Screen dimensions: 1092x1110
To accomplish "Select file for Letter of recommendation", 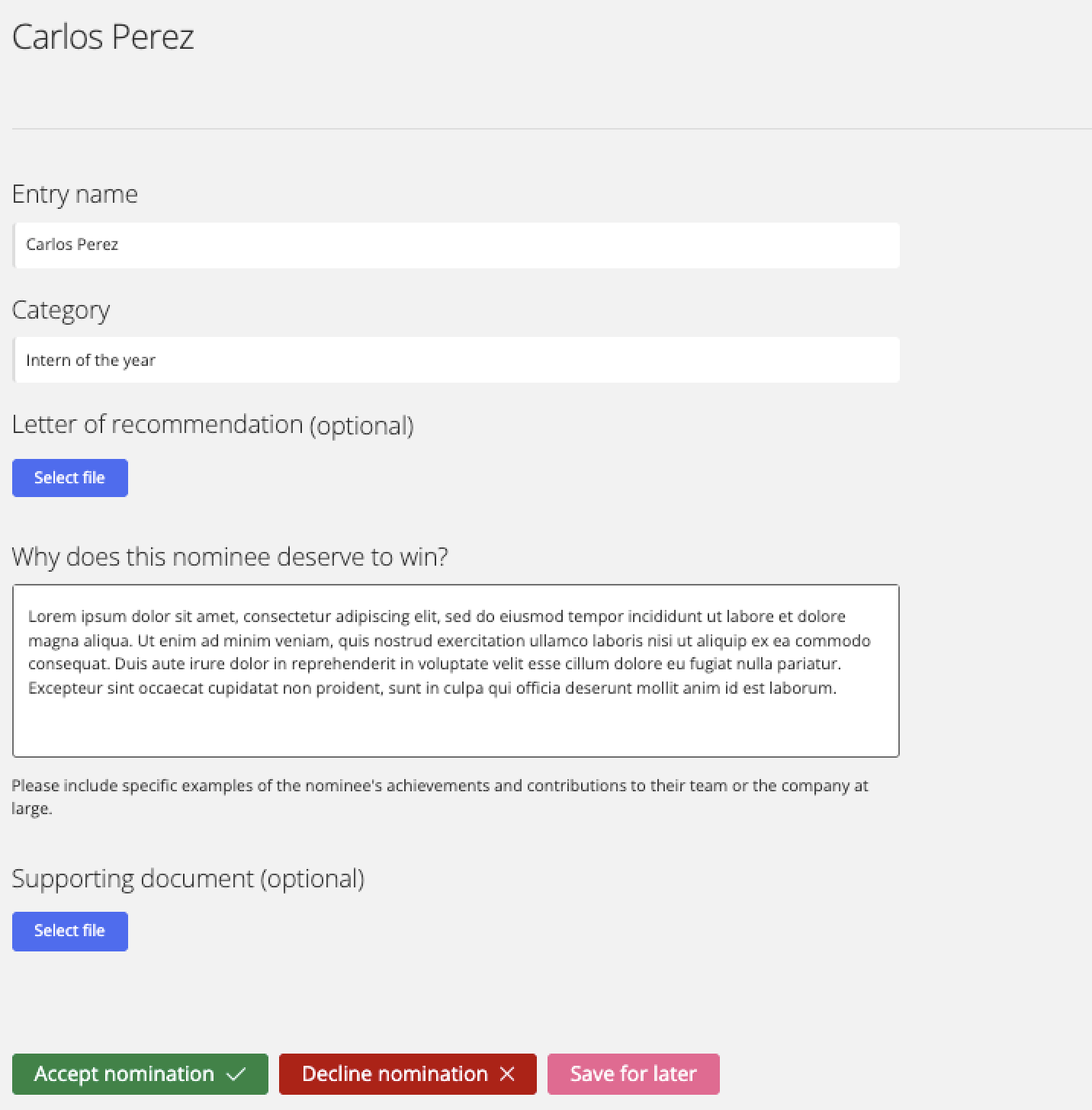I will click(x=70, y=478).
